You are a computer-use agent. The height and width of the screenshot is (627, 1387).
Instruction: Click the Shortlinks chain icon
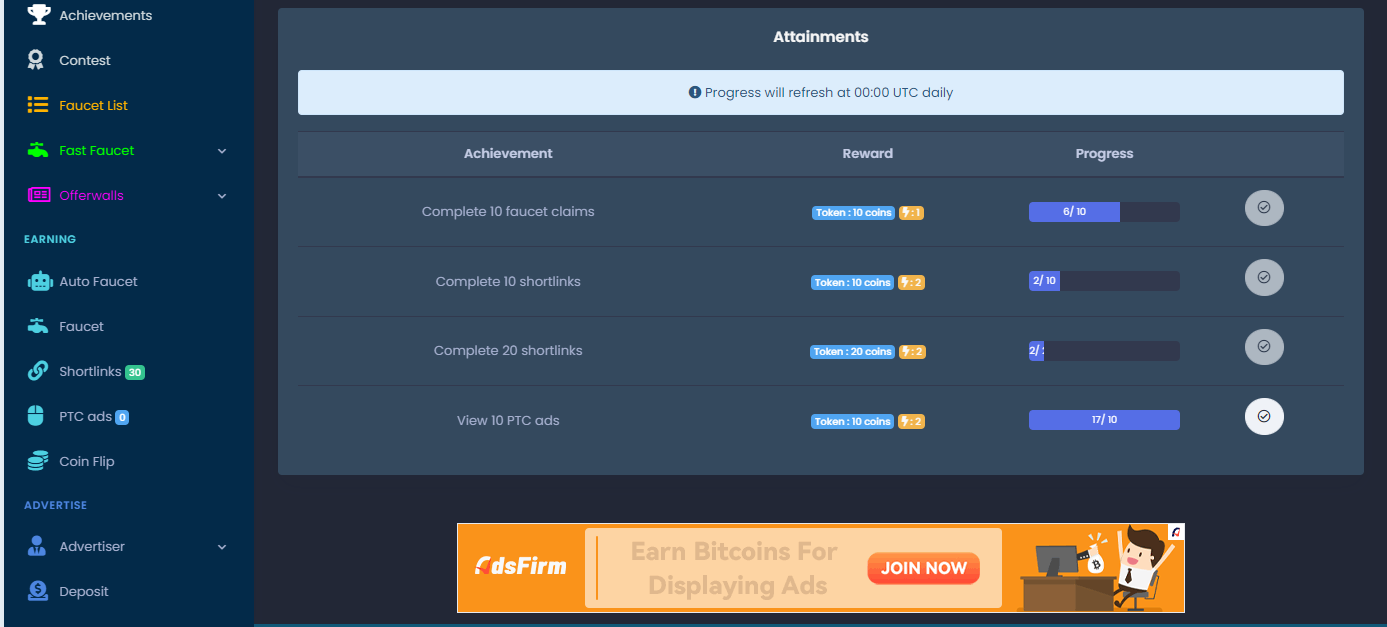38,371
